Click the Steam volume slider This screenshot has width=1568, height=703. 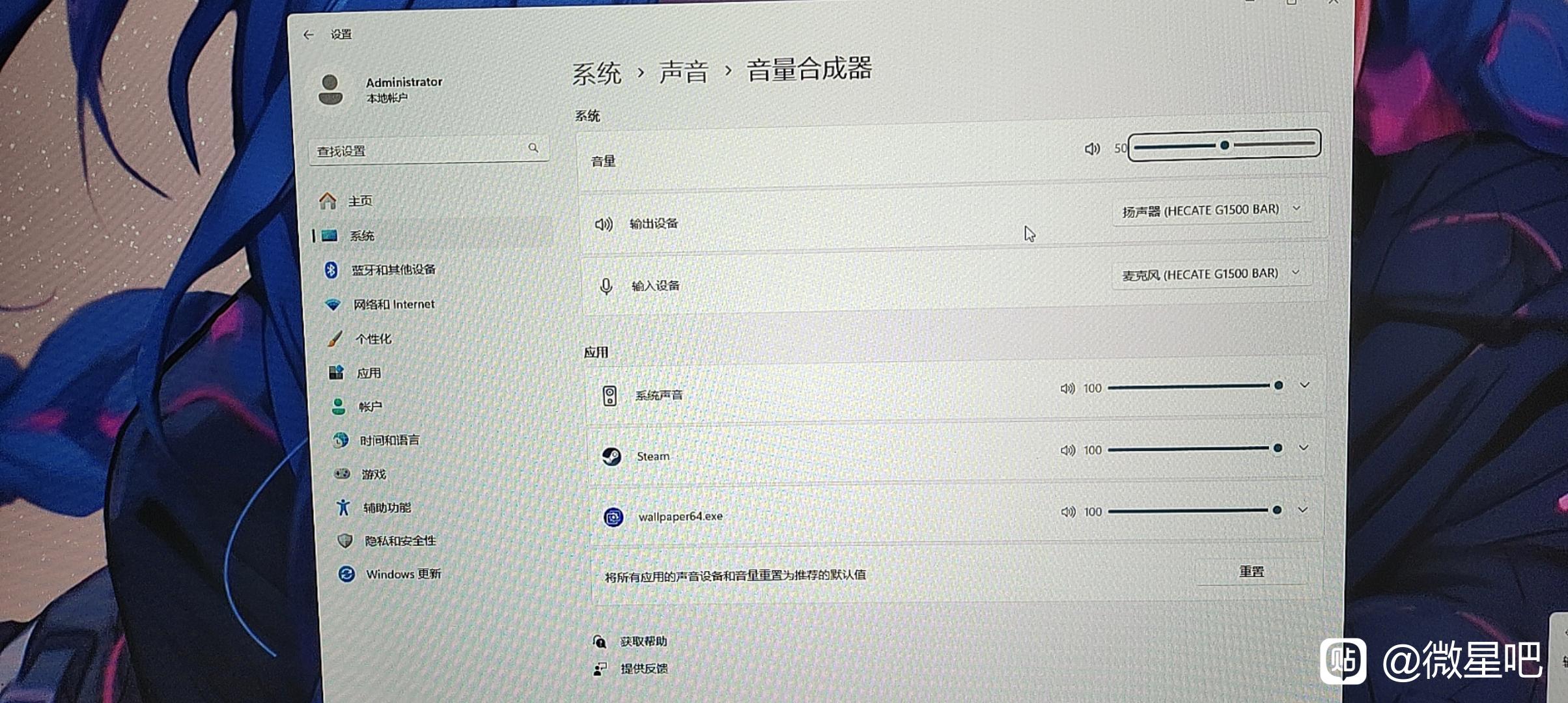(x=1195, y=448)
